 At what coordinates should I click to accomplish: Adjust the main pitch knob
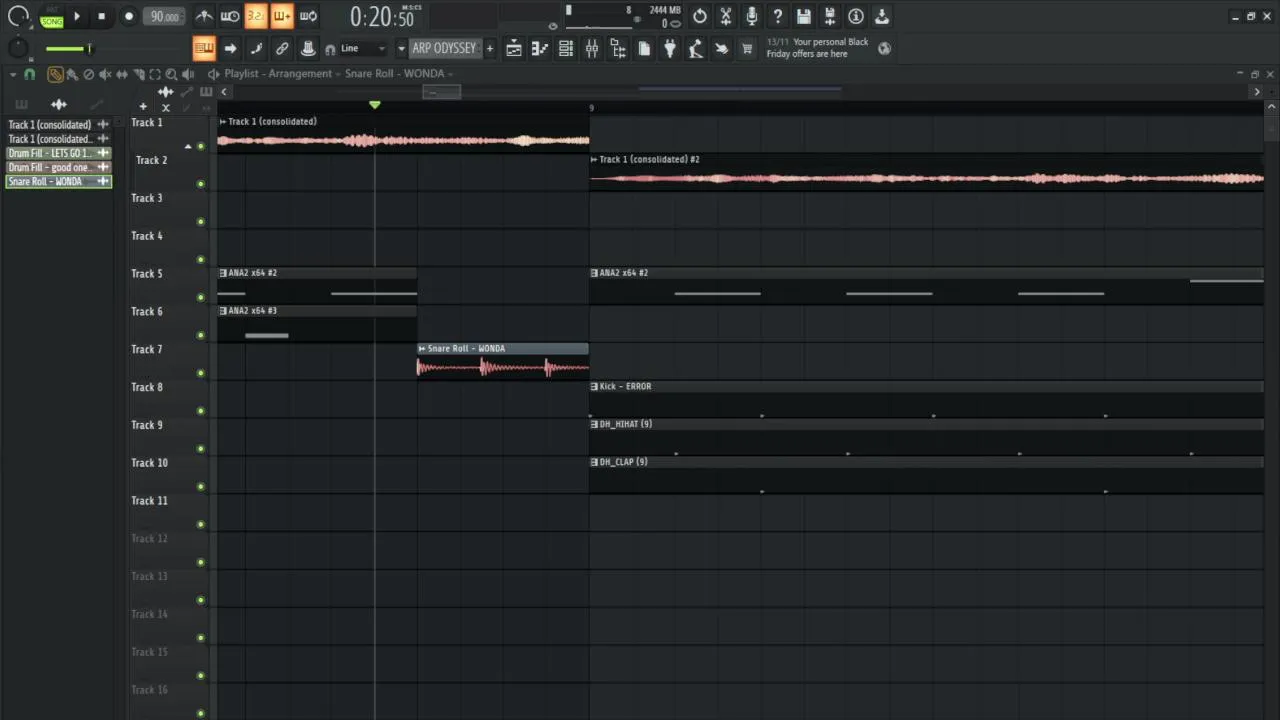click(18, 48)
